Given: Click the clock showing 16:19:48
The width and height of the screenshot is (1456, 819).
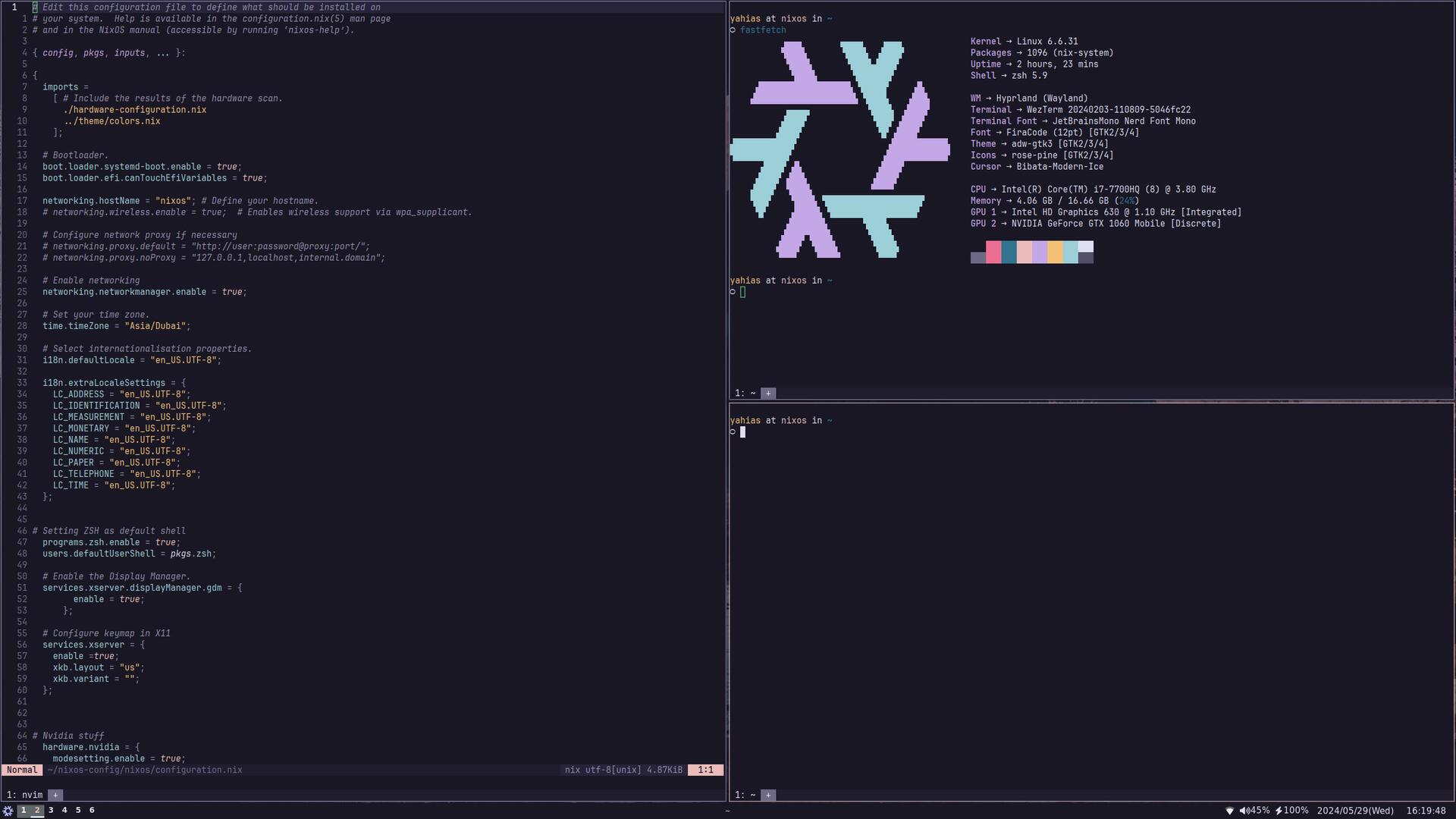Looking at the screenshot, I should pyautogui.click(x=1426, y=811).
